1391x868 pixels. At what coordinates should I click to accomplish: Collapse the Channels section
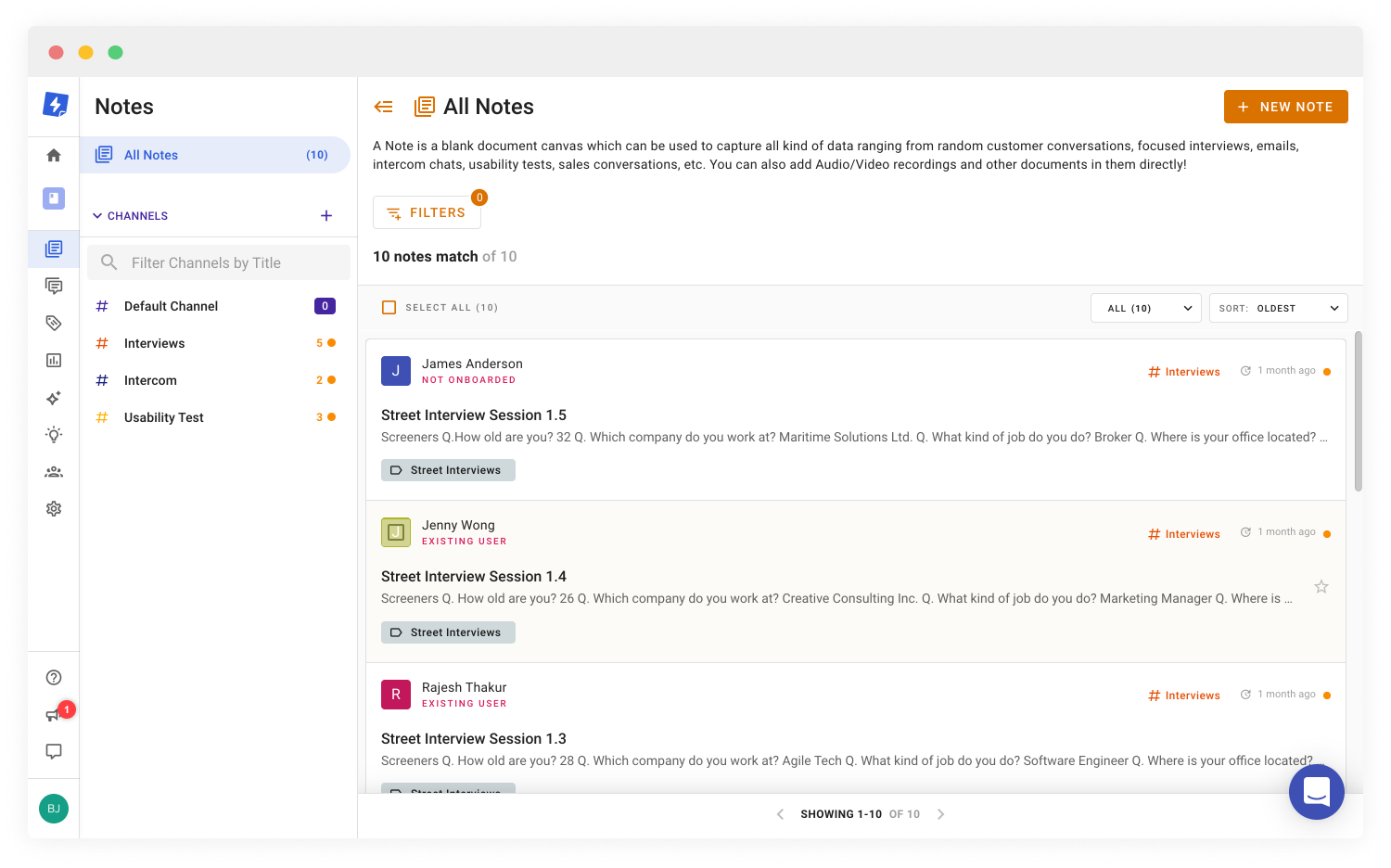(130, 216)
